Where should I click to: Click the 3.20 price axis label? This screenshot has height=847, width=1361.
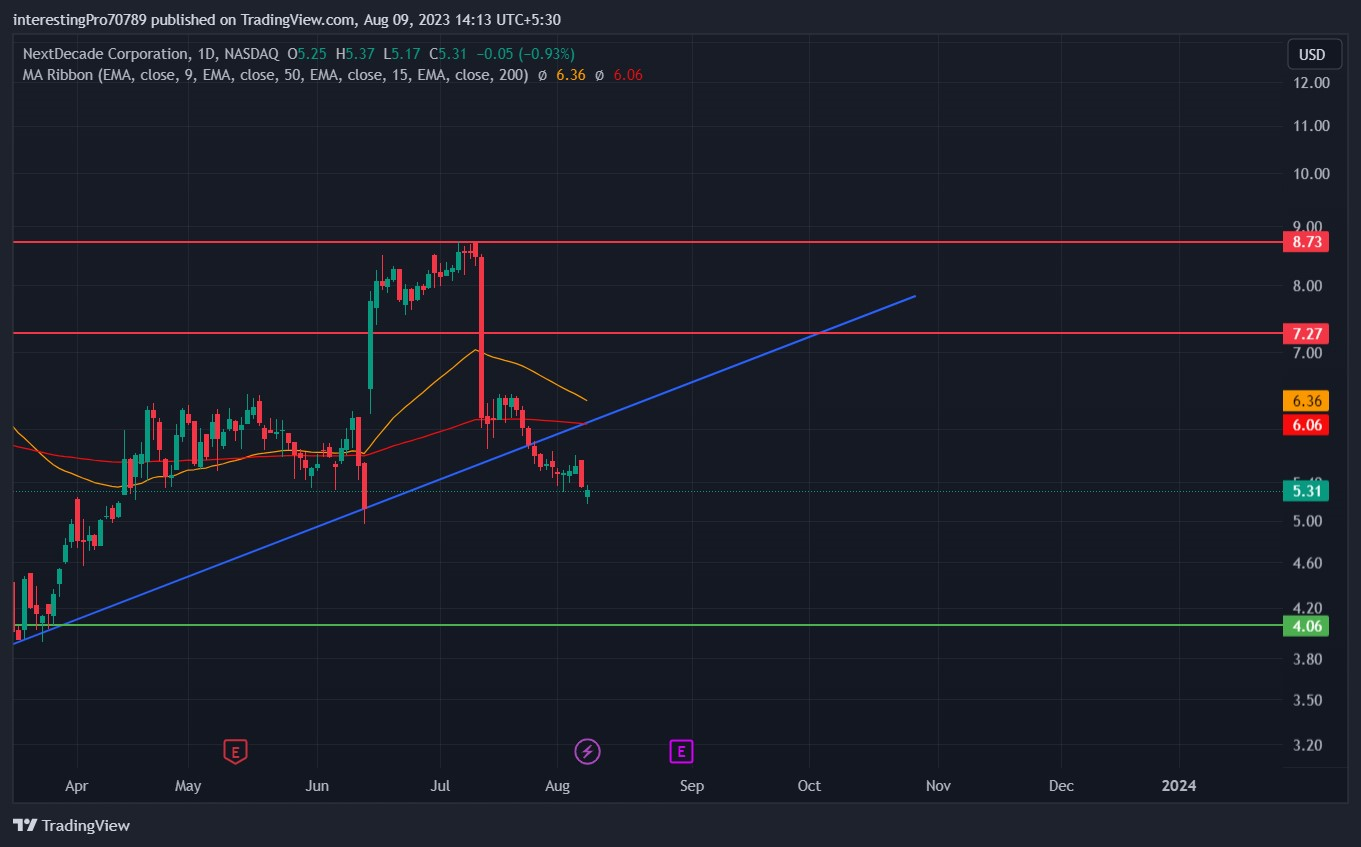pos(1308,746)
